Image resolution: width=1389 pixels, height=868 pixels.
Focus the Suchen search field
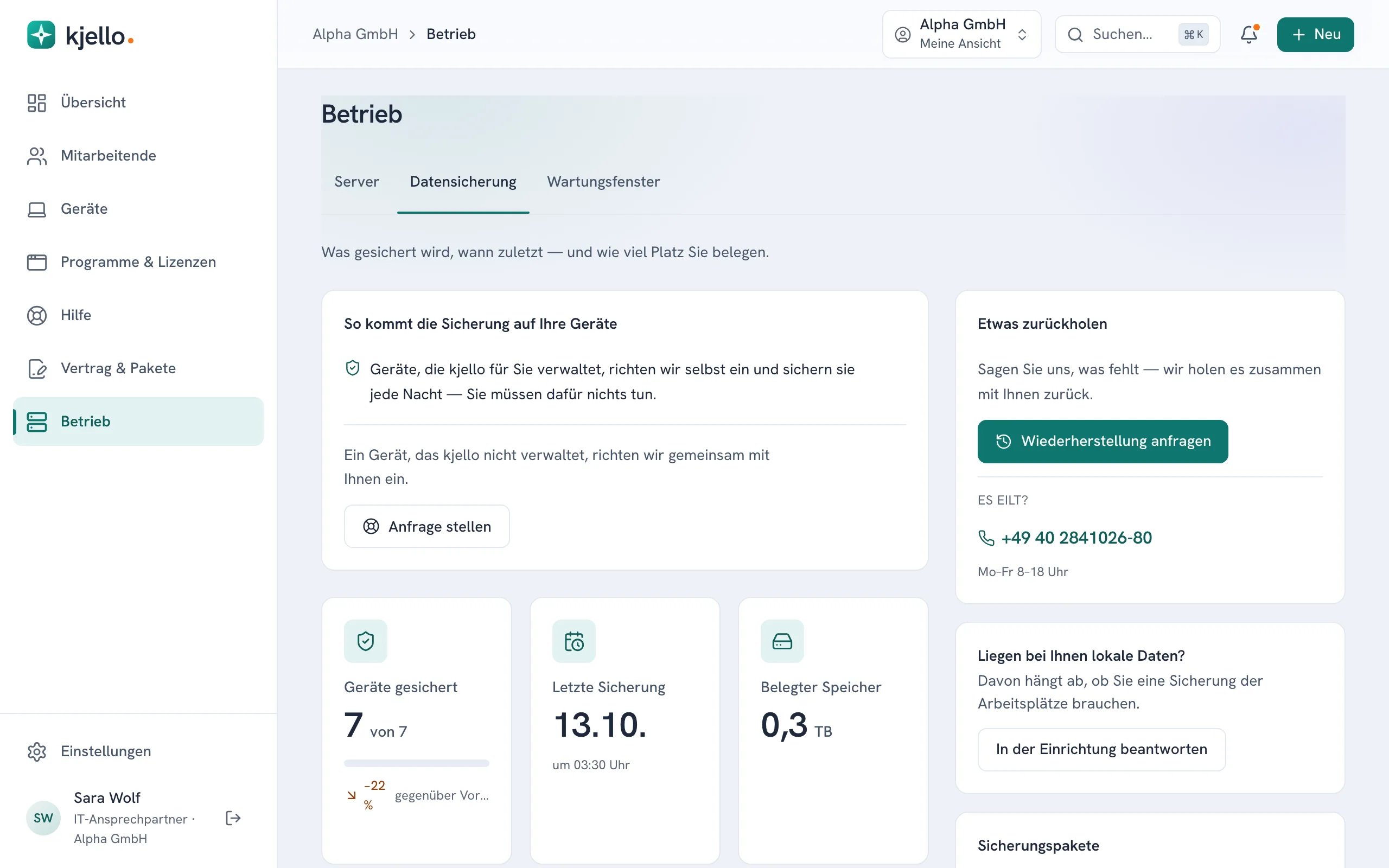click(1138, 34)
